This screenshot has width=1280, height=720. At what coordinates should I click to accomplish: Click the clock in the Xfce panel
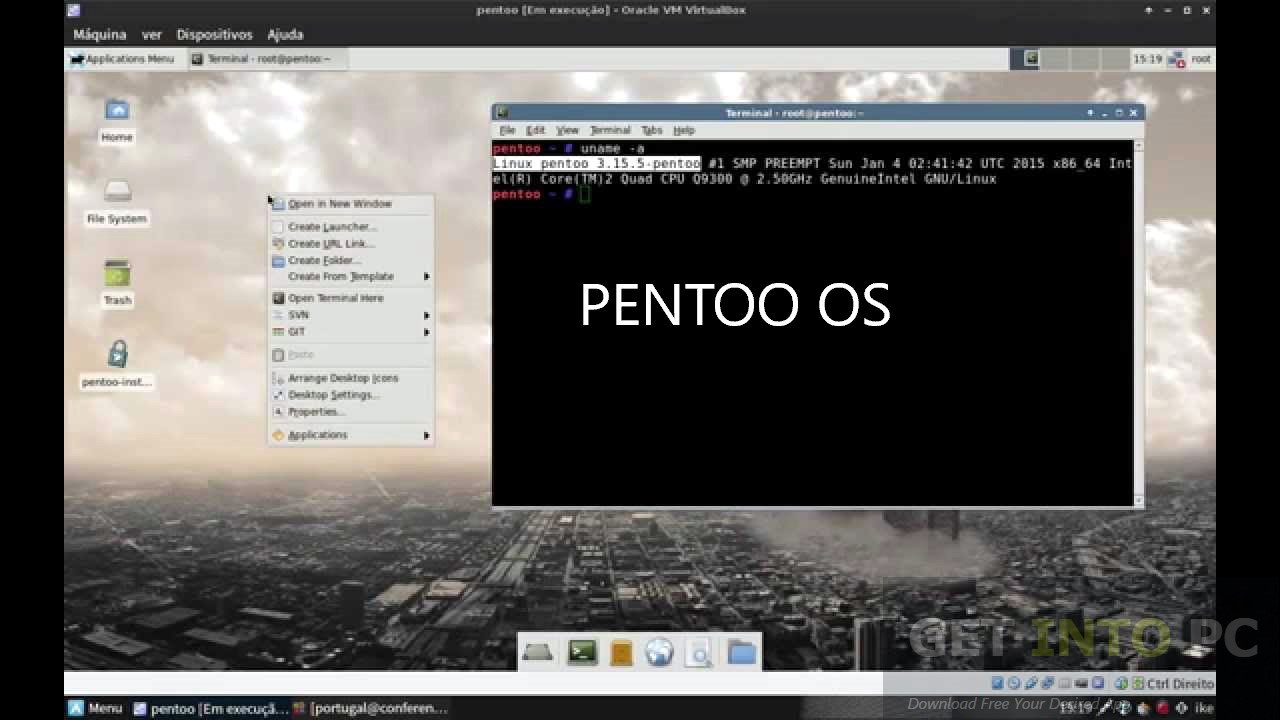1147,59
